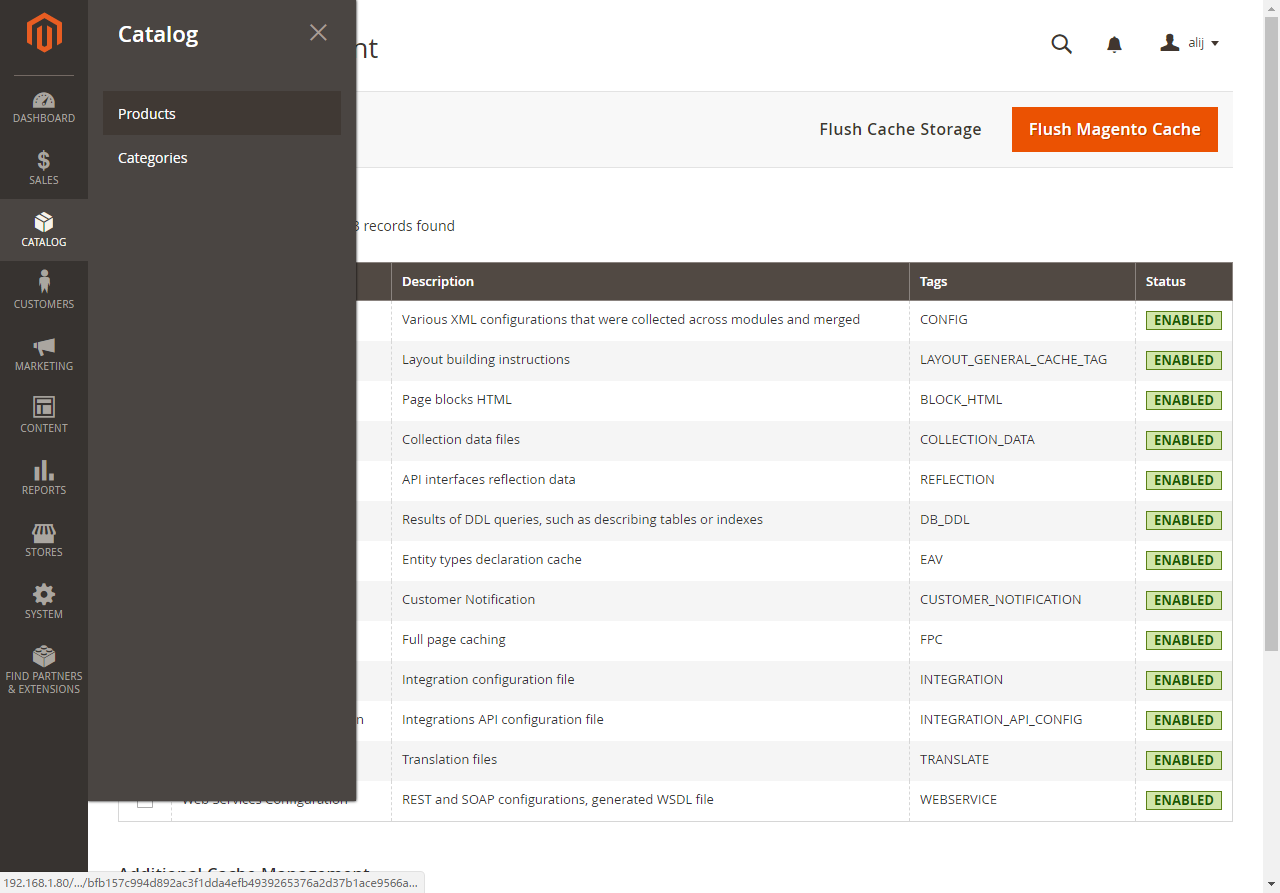Click the ENABLED badge for INTEGRATION_API_CONFIG
Screen dimensions: 1280x893
(1184, 720)
